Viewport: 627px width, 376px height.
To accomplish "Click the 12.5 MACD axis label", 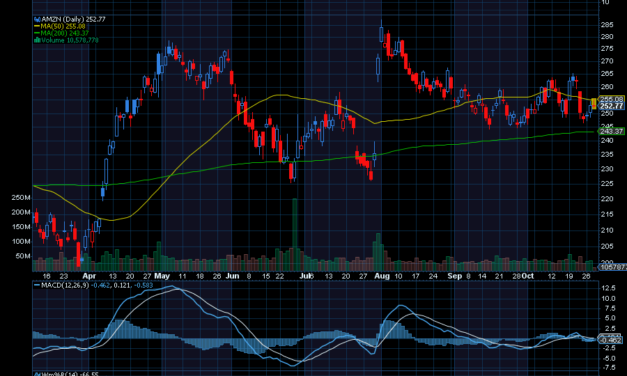I will [608, 288].
